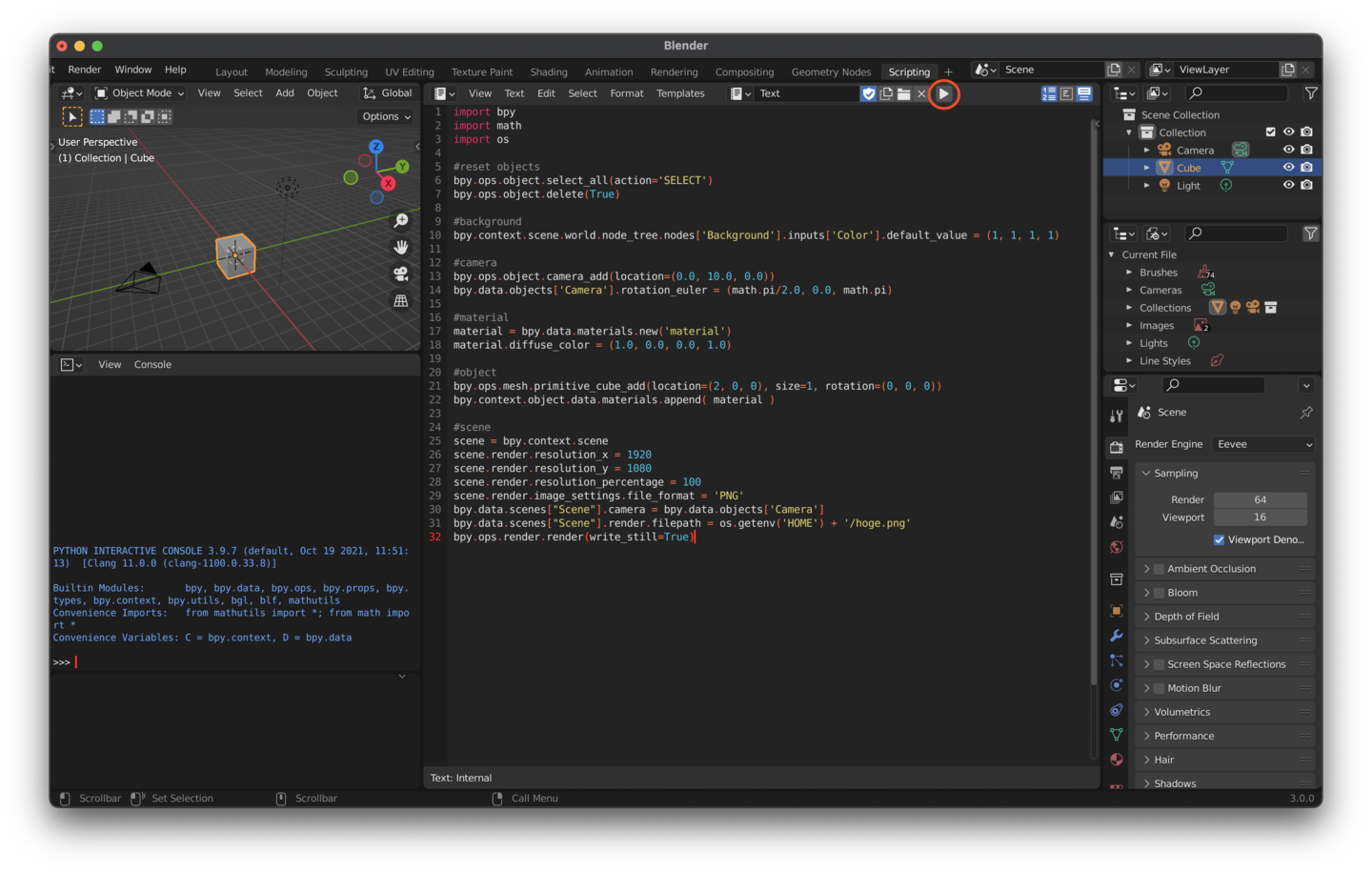Open the Global transform orientation dropdown
Viewport: 1372px width, 873px height.
387,93
